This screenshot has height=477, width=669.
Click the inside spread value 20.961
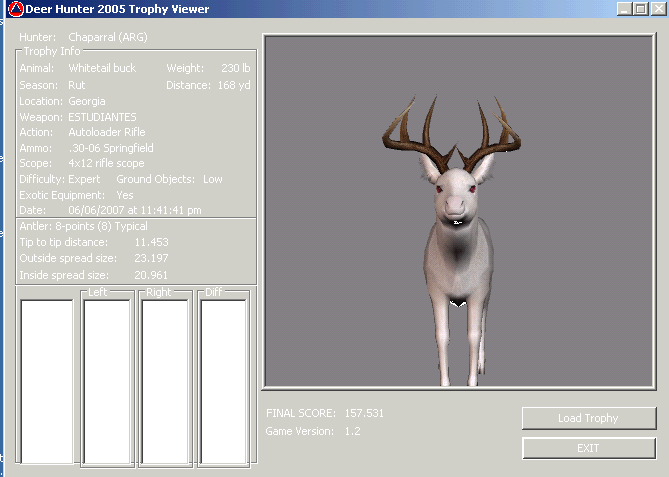coord(151,275)
